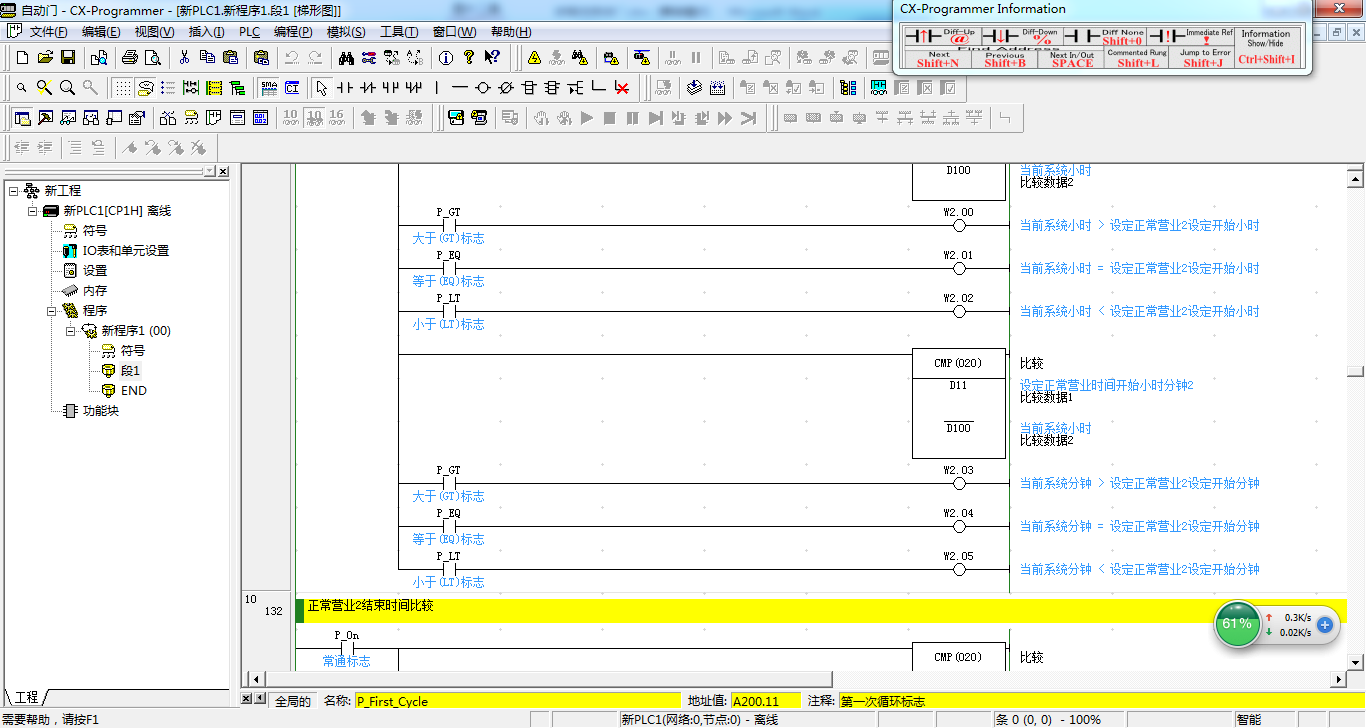
Task: Insert a new horizontal line
Action: click(460, 87)
